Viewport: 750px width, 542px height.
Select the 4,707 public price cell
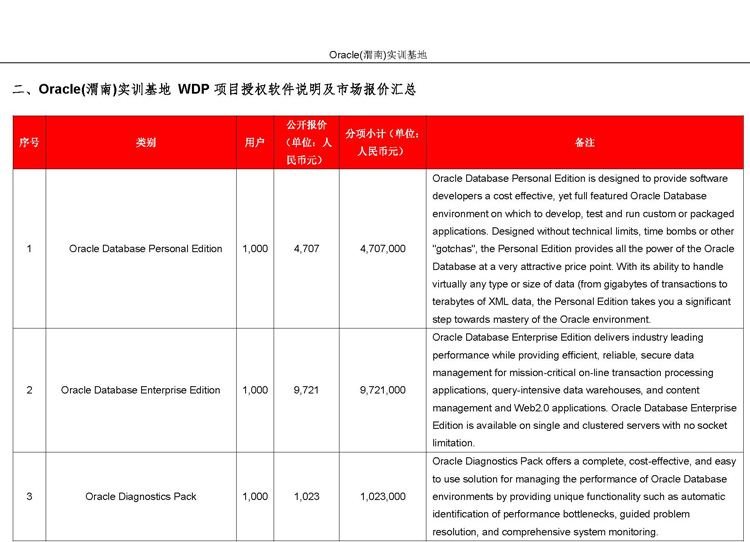(306, 249)
